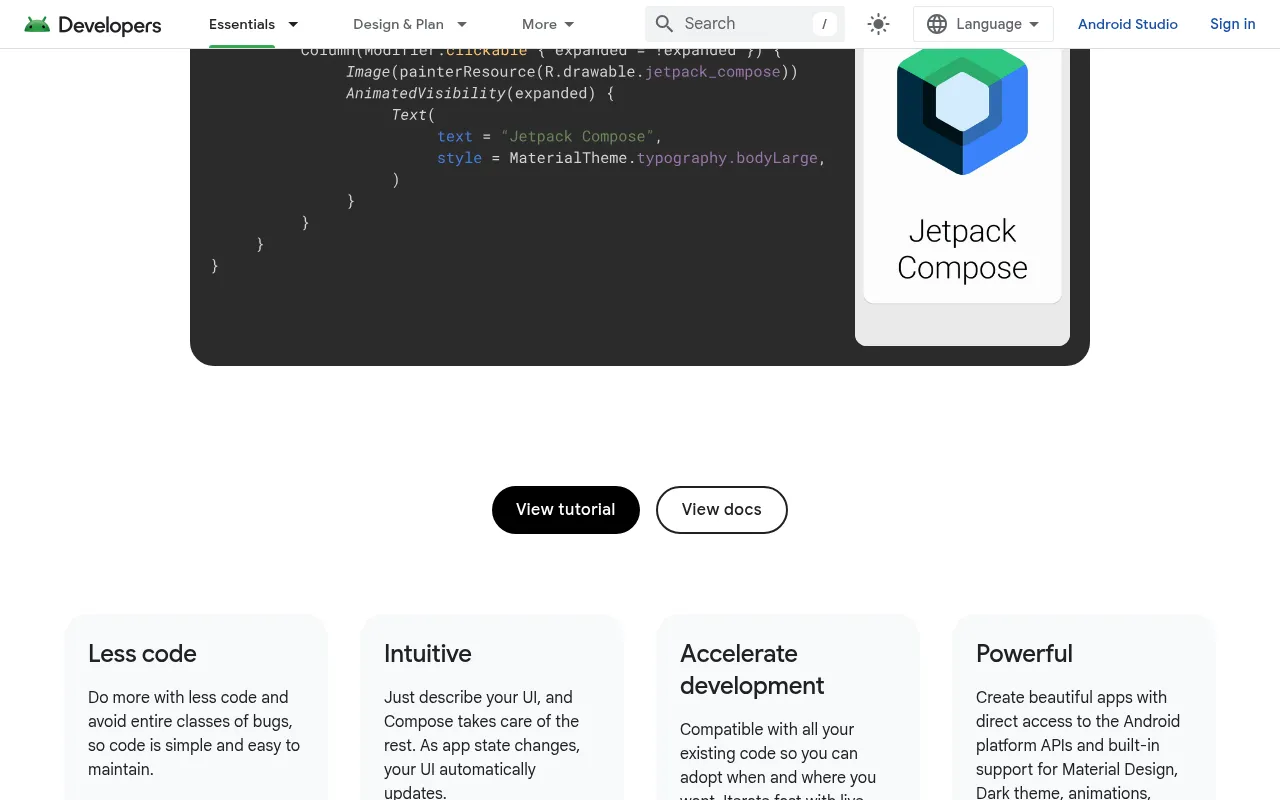Click the Intuitive card heading
1280x800 pixels.
point(427,654)
